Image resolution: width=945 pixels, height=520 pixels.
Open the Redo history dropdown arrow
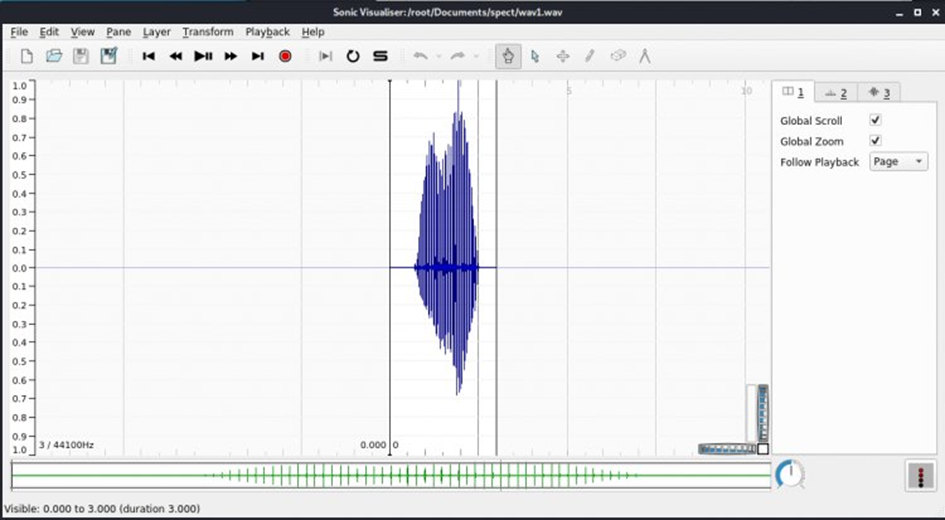tap(476, 57)
